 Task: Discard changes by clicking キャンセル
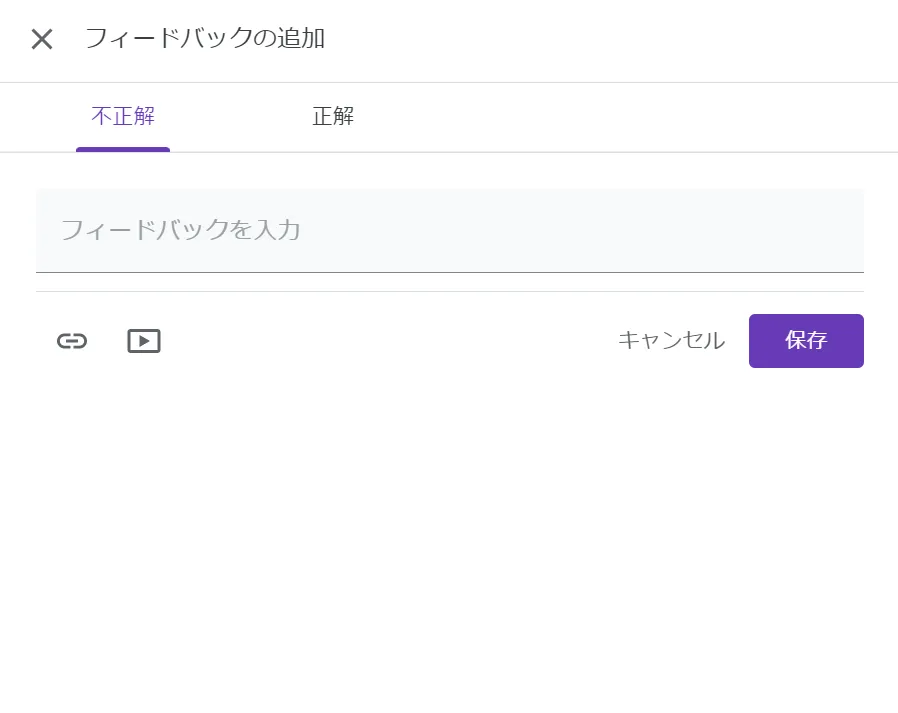coord(671,341)
